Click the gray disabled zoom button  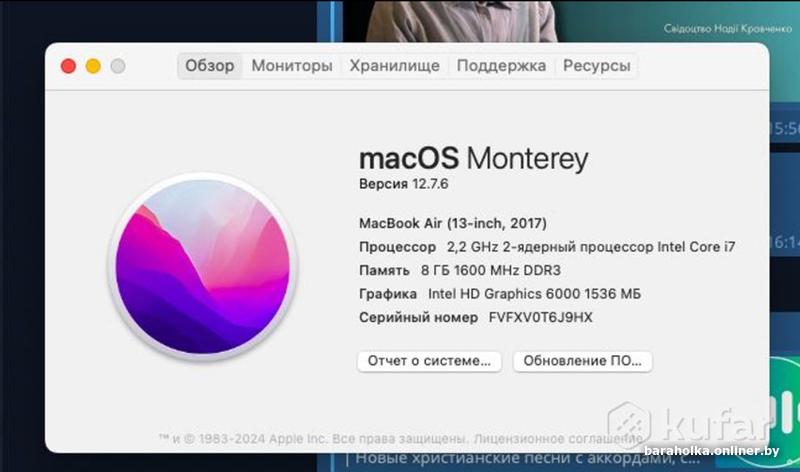(118, 66)
